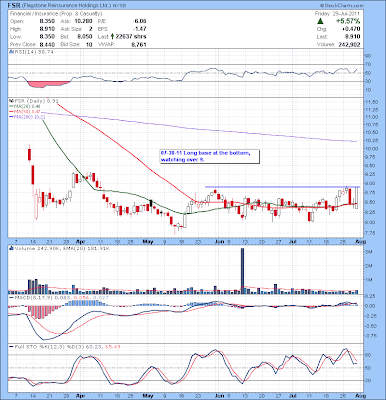Click the Bid Size value 10

point(89,44)
